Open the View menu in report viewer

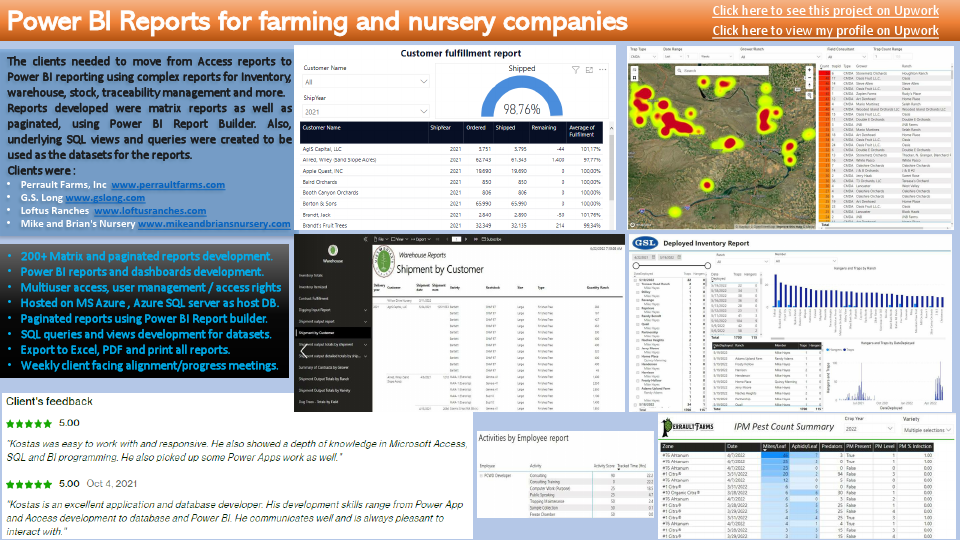pyautogui.click(x=400, y=239)
